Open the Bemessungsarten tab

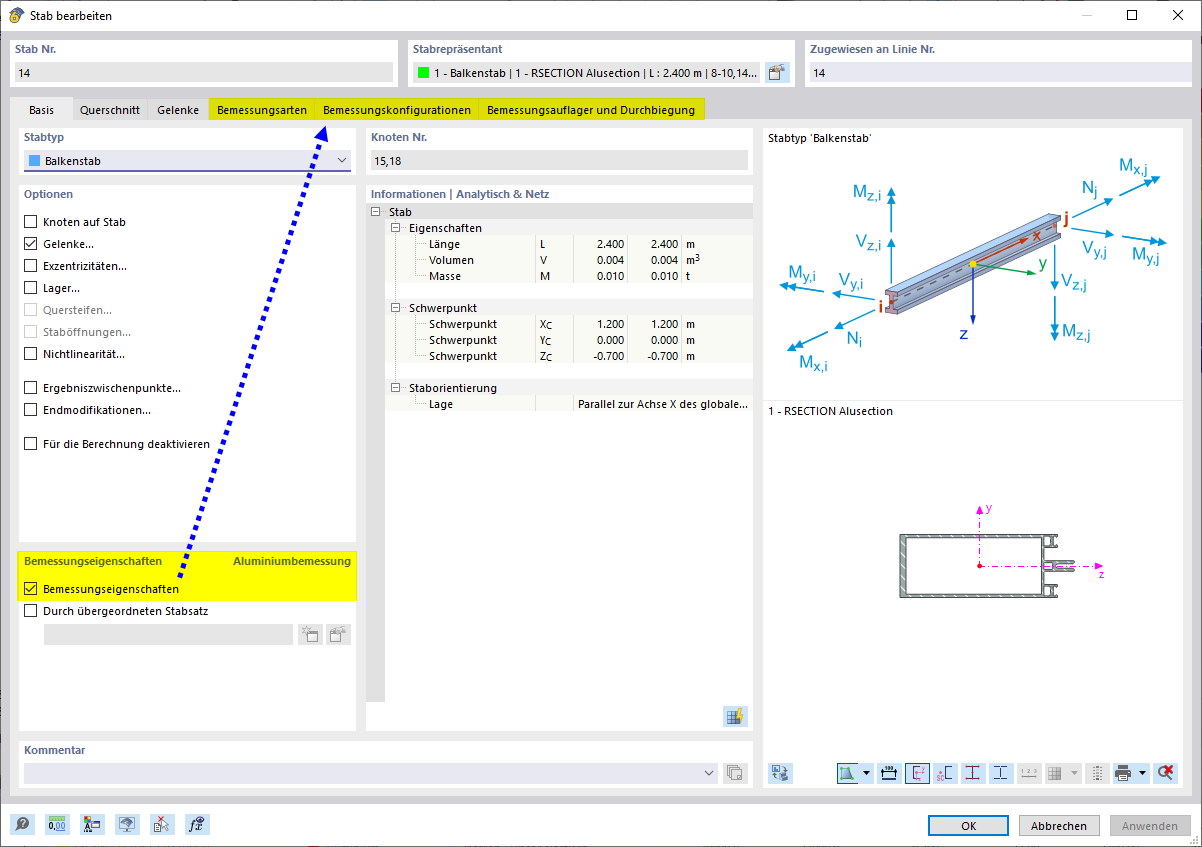tap(262, 110)
